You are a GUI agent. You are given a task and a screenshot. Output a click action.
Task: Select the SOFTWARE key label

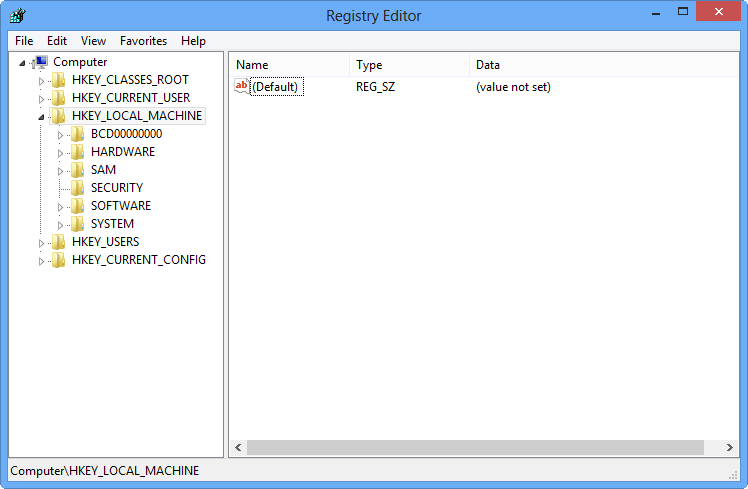click(x=121, y=206)
